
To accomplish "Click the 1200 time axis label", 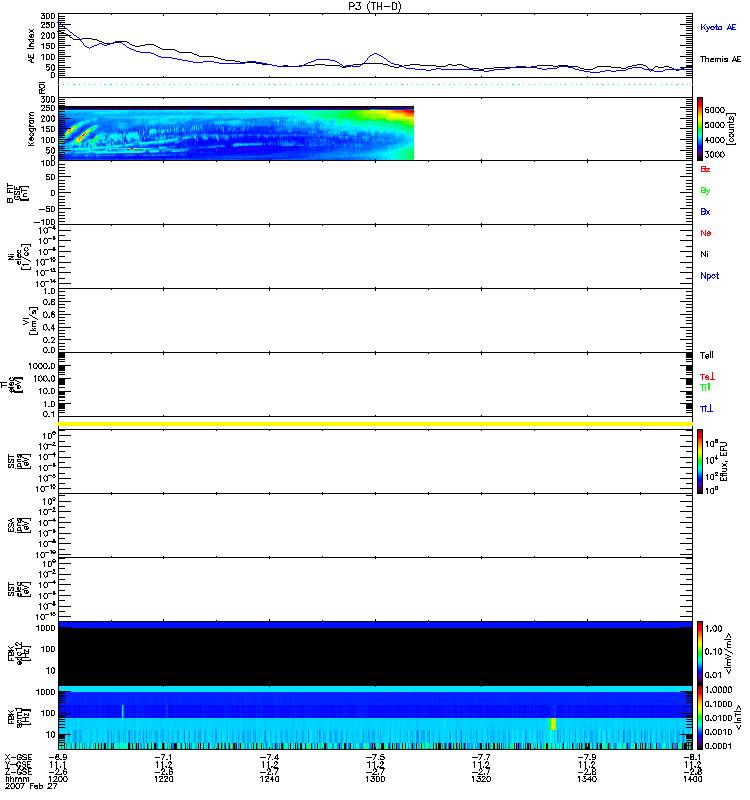I will (x=58, y=779).
